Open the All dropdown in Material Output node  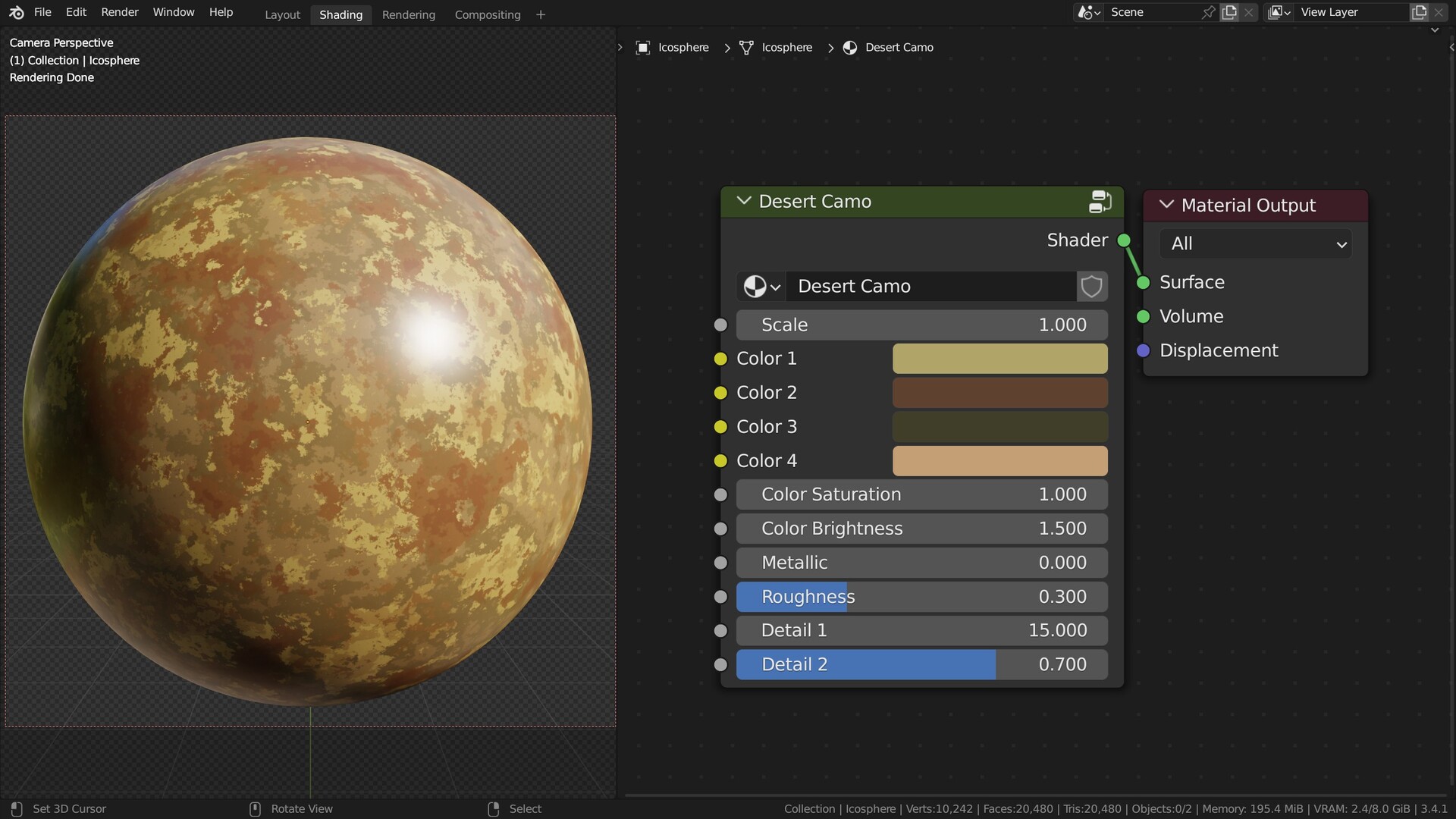pos(1255,243)
